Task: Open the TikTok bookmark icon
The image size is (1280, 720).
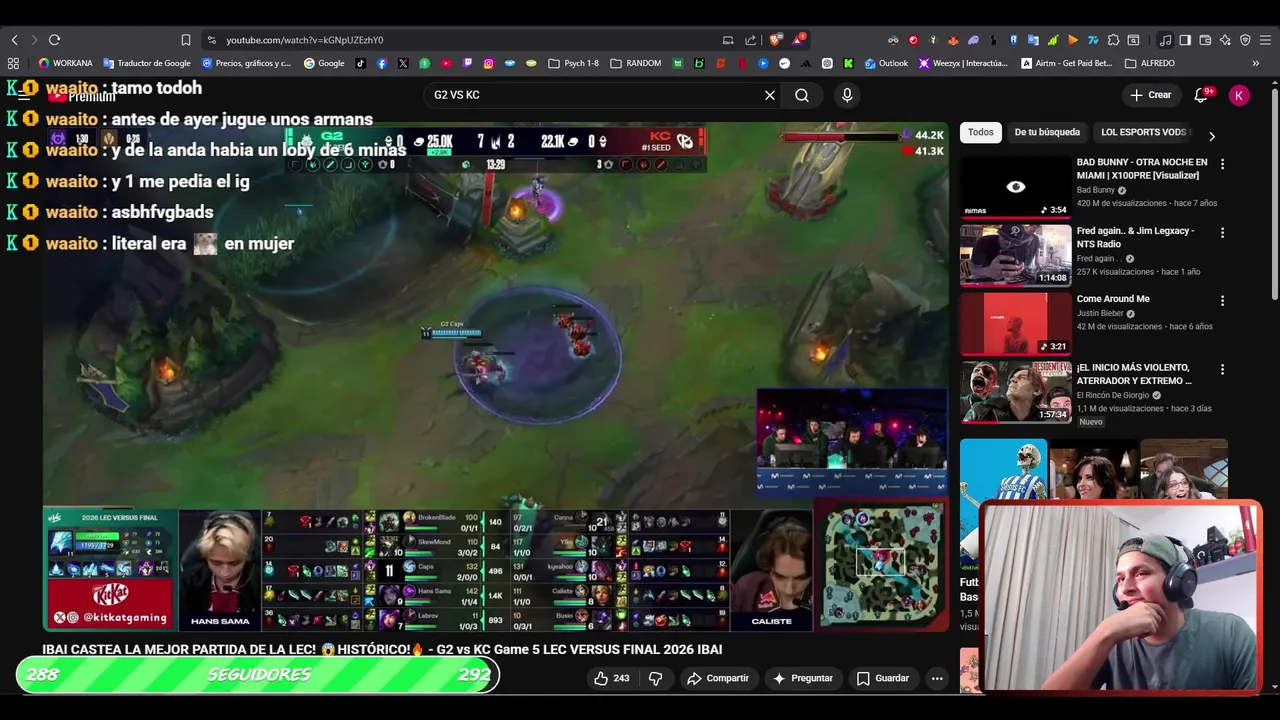Action: tap(361, 63)
